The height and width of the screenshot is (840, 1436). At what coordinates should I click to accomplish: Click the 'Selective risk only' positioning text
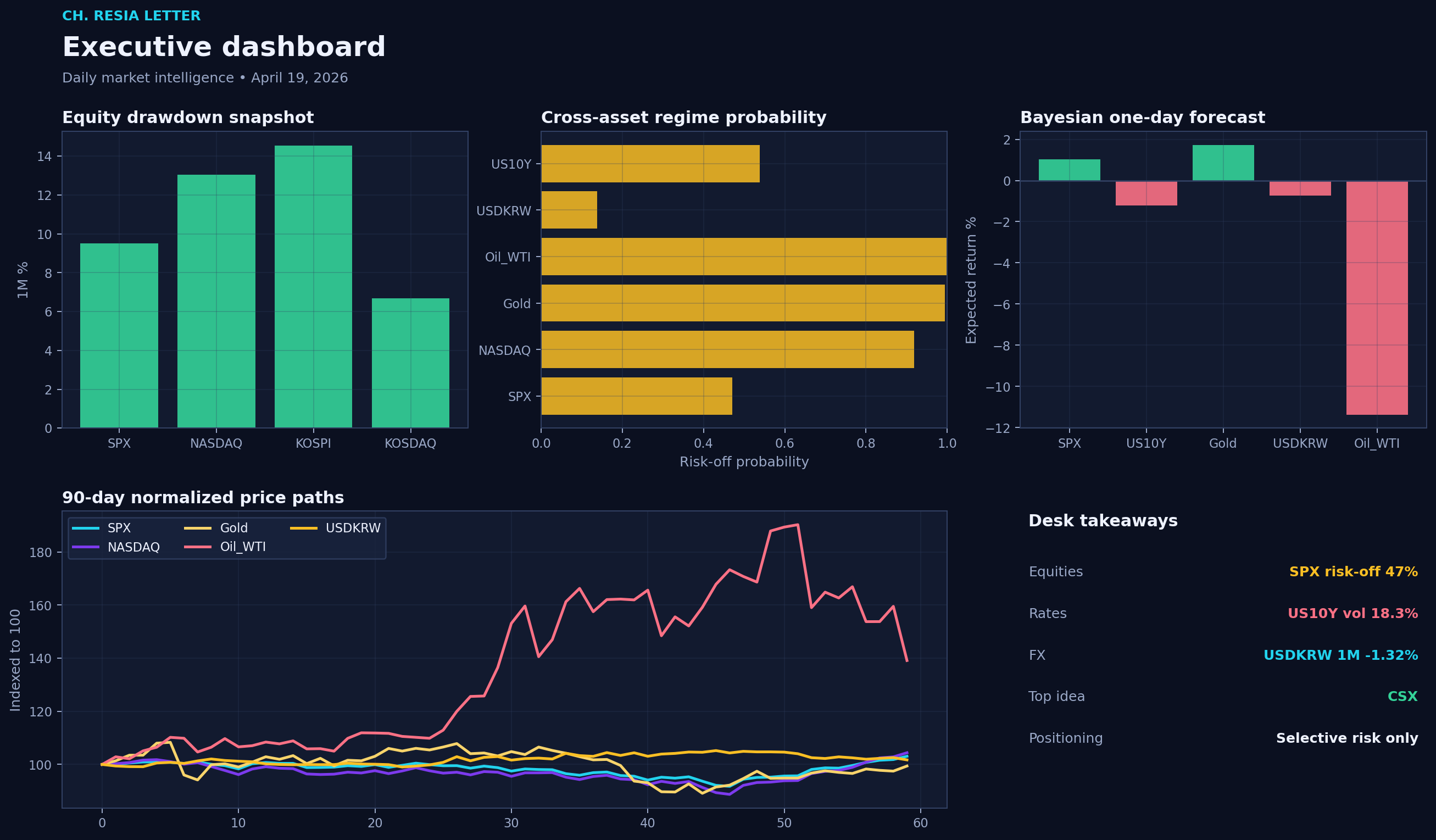click(1347, 738)
